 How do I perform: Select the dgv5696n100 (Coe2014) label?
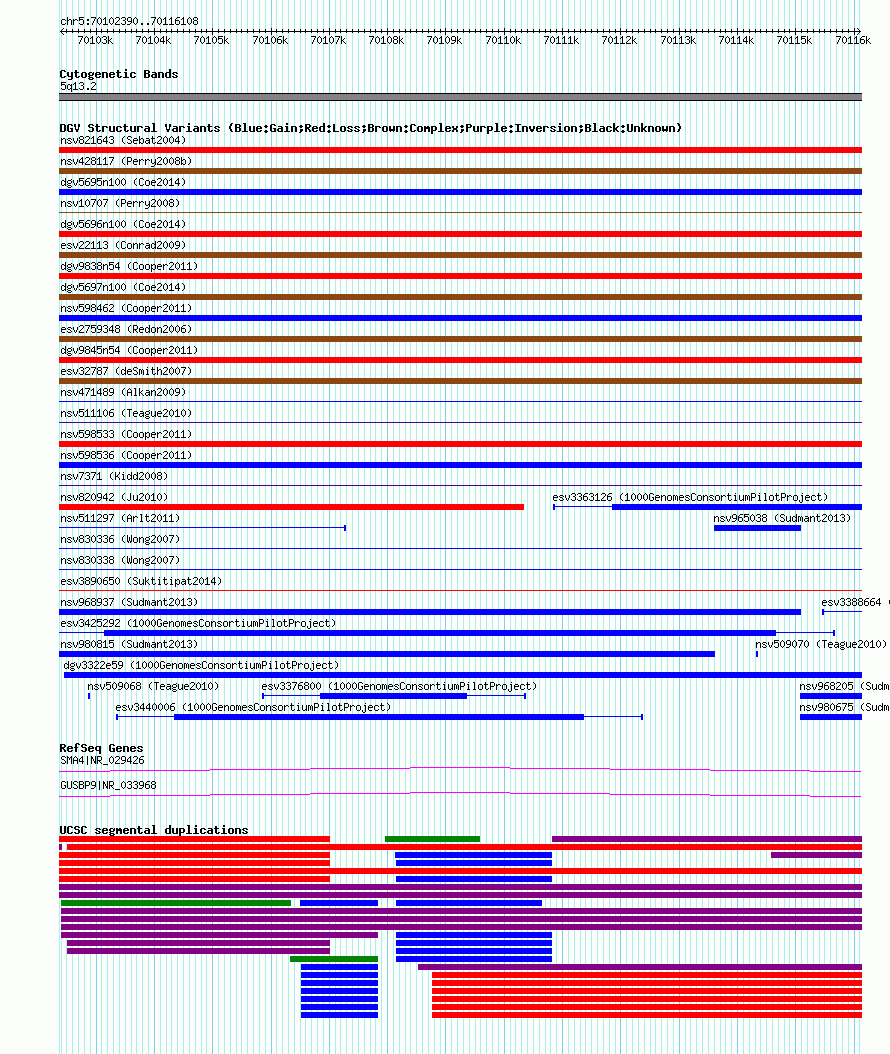click(x=123, y=224)
